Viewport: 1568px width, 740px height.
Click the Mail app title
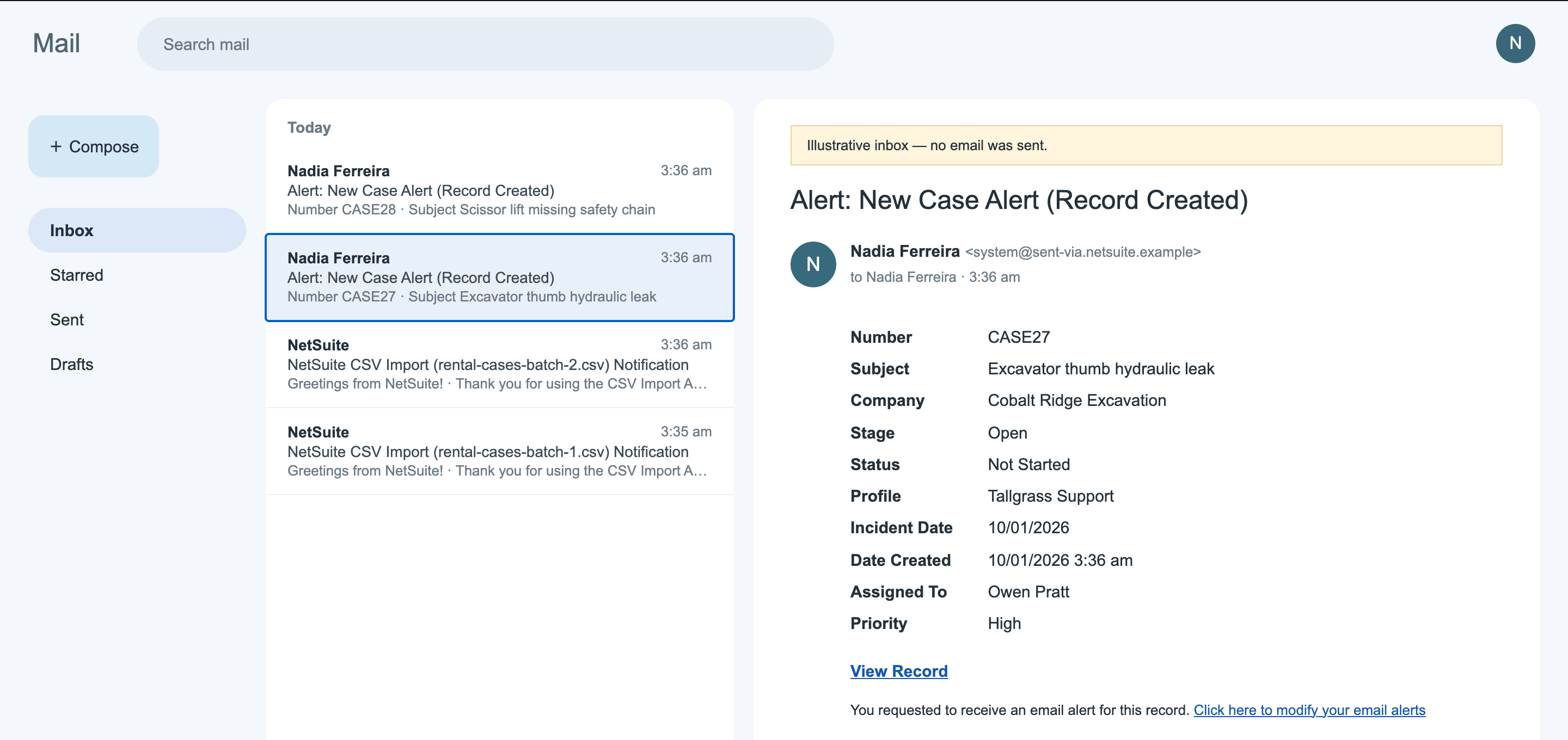56,43
